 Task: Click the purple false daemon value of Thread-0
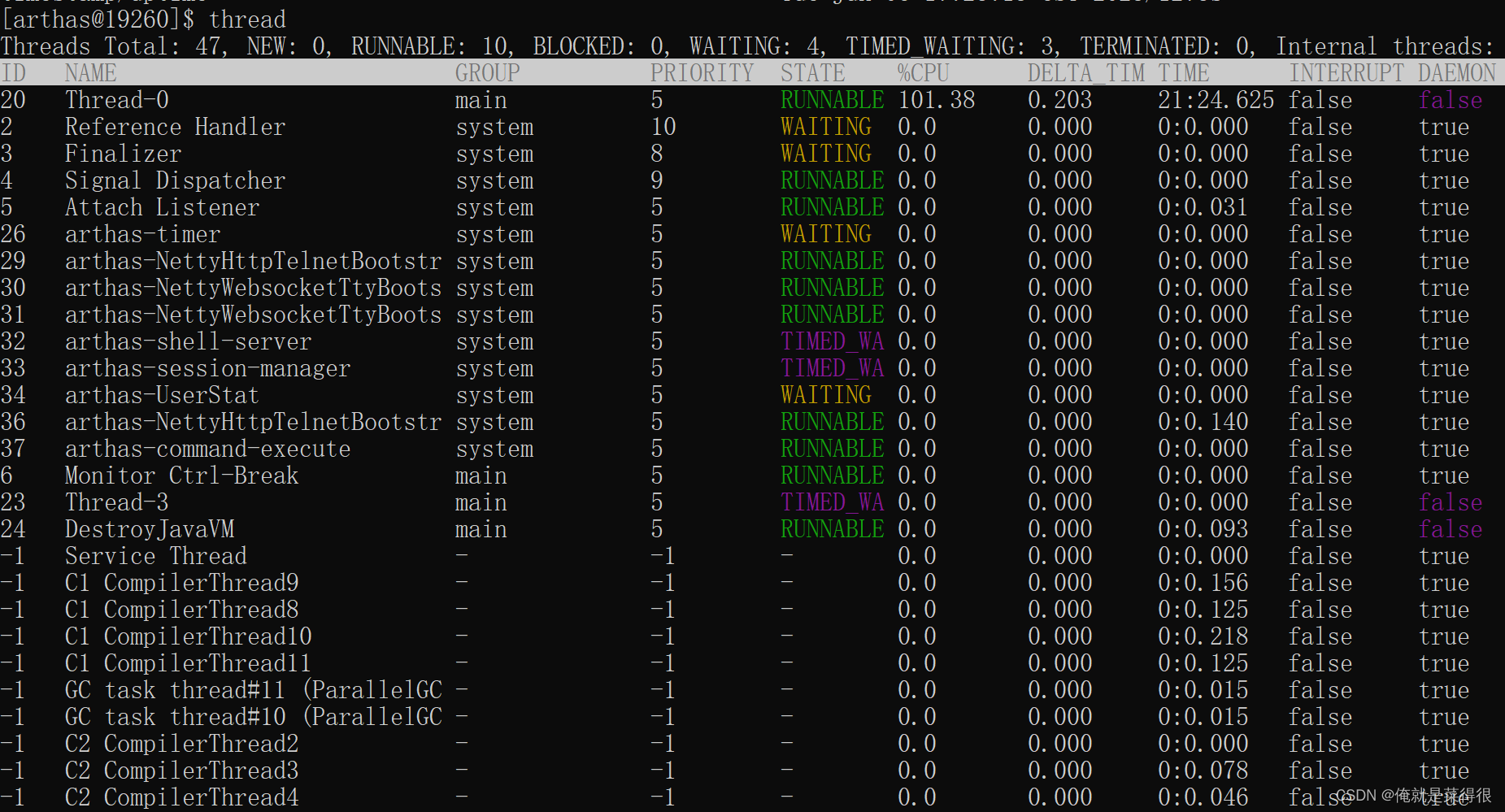tap(1451, 100)
